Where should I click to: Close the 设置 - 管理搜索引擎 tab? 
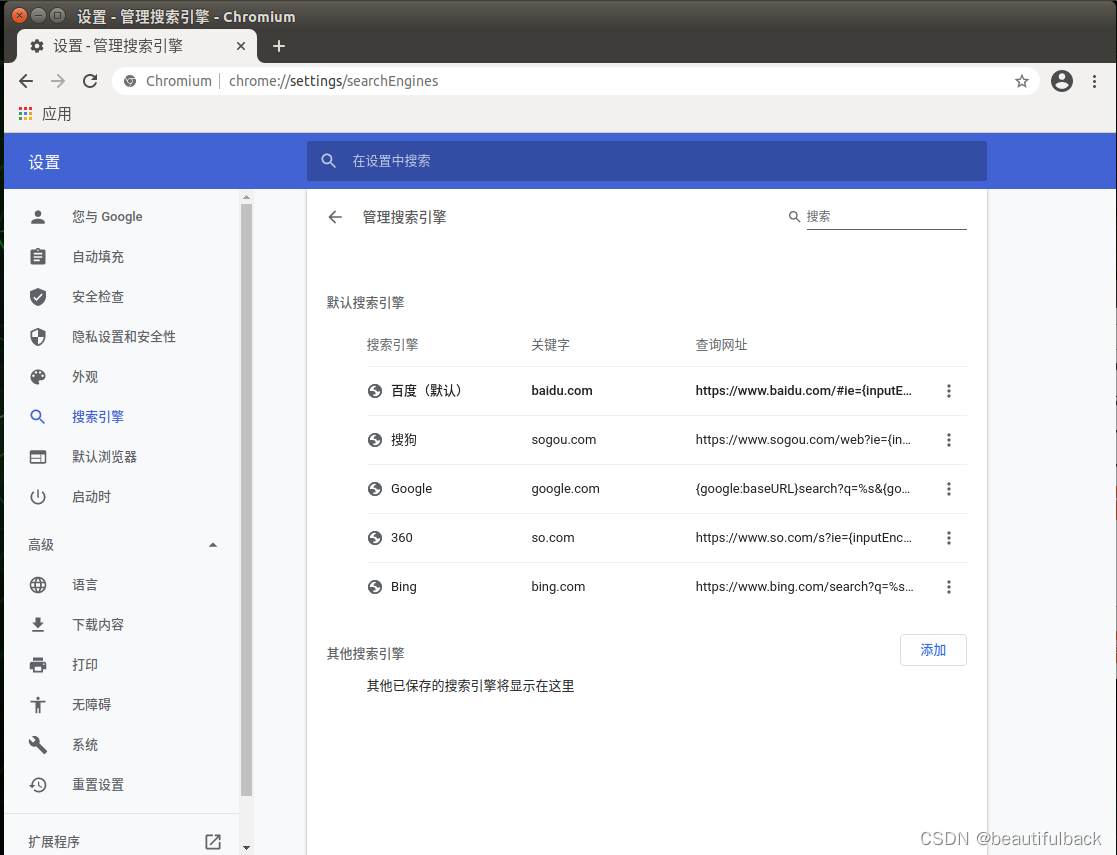point(241,46)
